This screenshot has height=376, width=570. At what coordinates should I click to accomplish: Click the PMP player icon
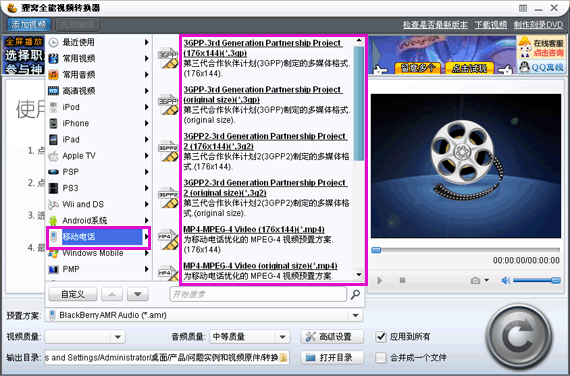point(53,269)
